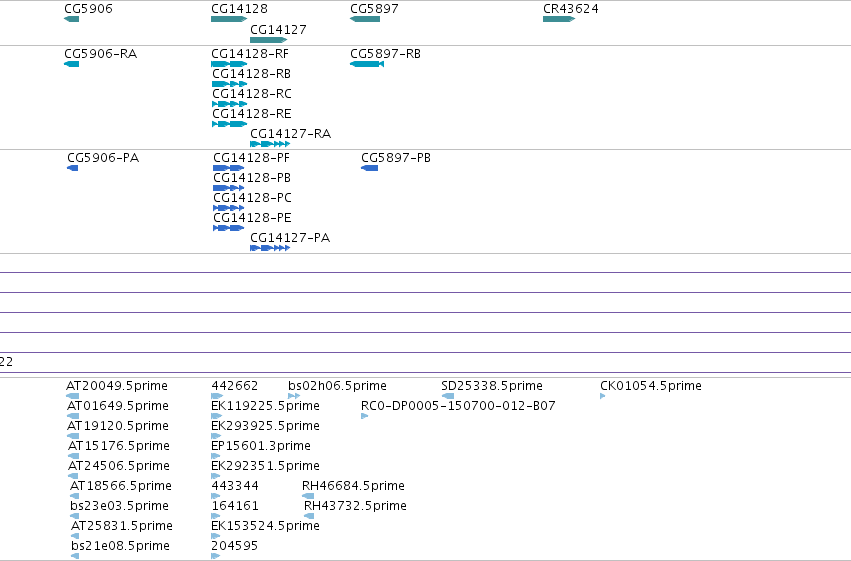Click the AT18566.5prime label
851x561 pixels.
(x=121, y=486)
